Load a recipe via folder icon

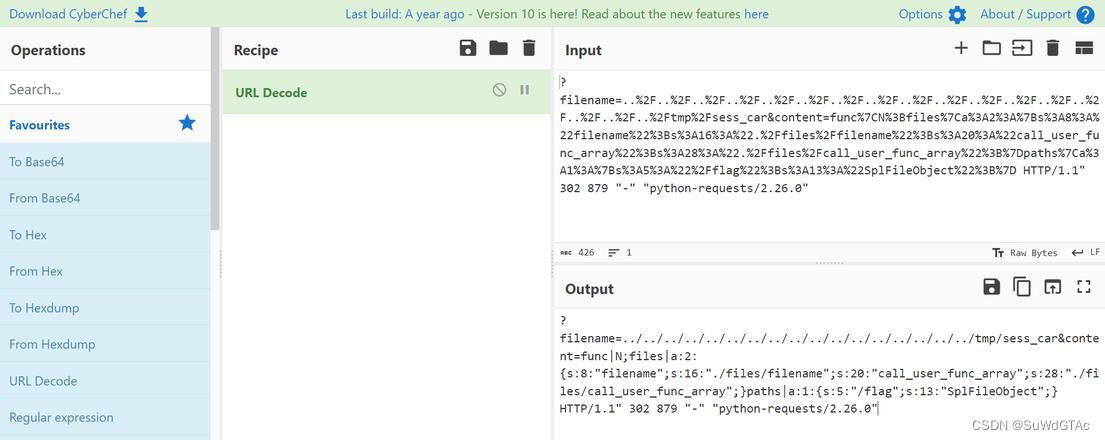coord(498,48)
